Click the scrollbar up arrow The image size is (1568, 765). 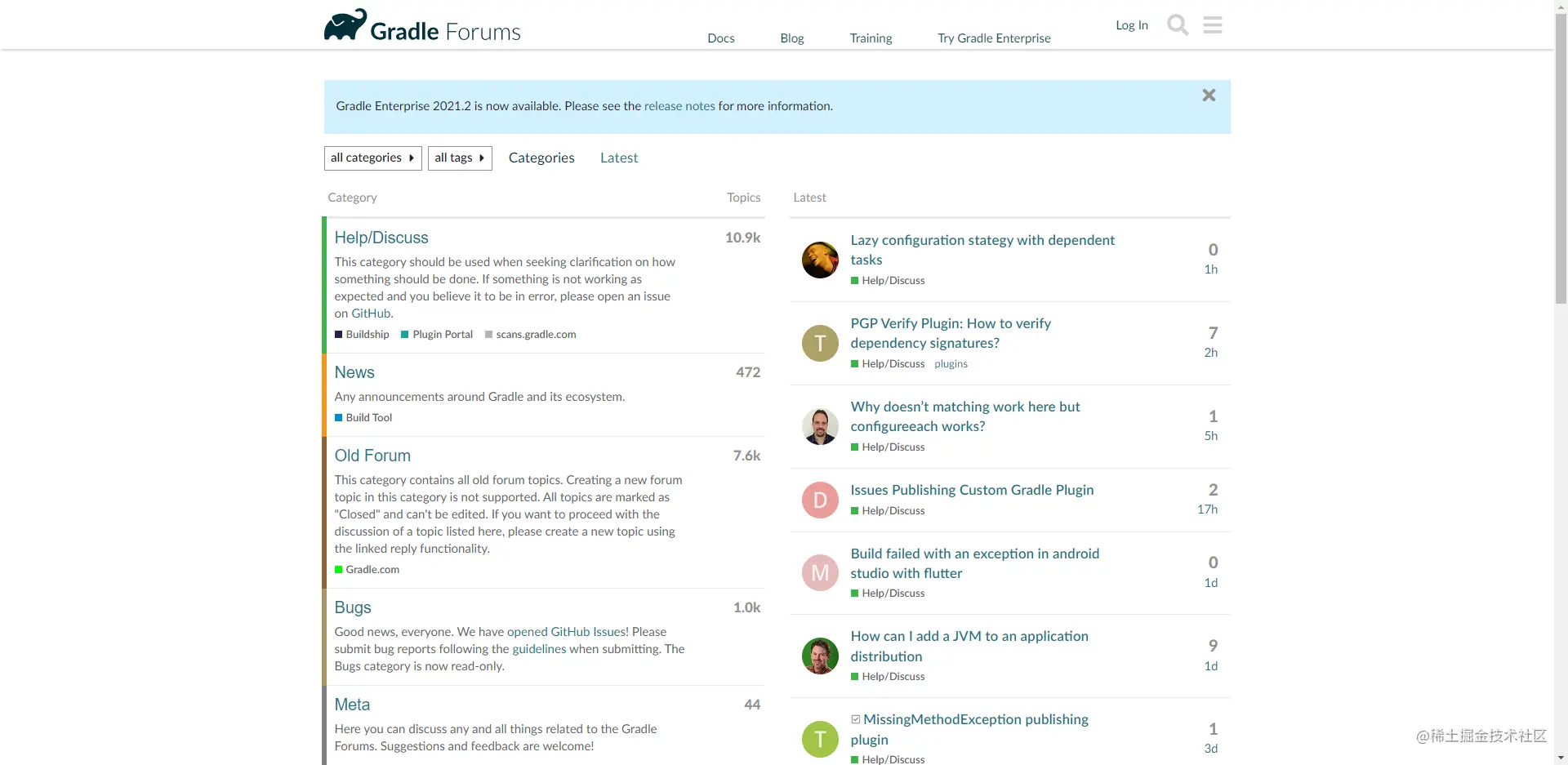1561,7
